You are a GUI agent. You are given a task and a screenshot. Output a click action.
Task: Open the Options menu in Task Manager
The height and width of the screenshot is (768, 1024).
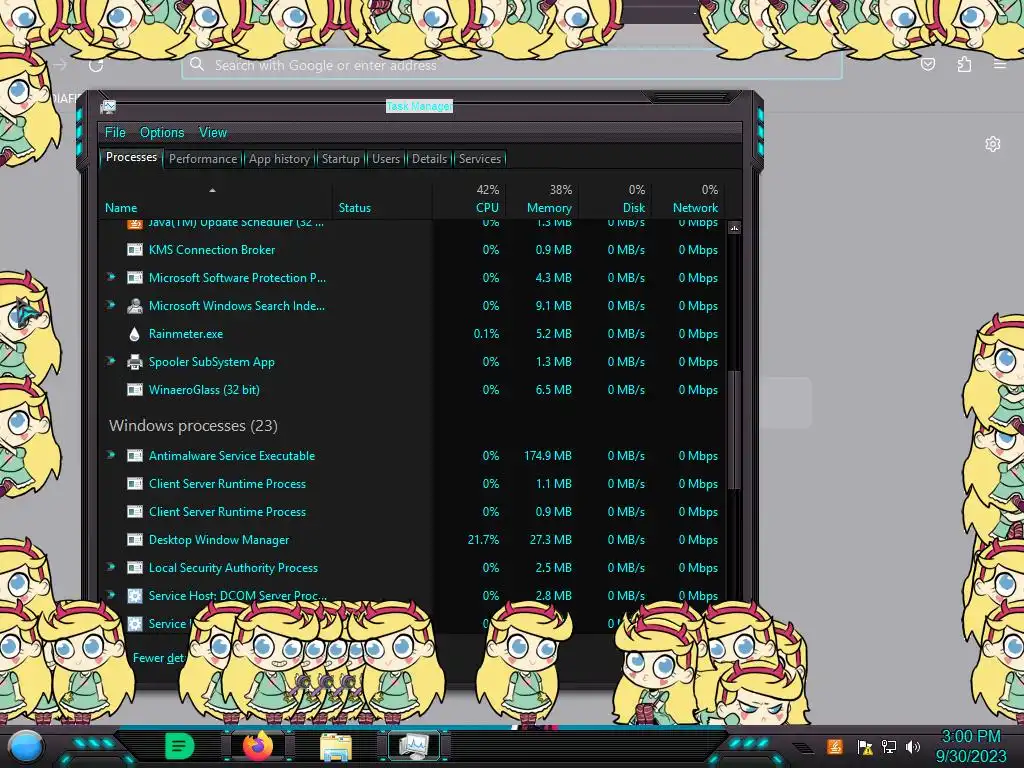pyautogui.click(x=162, y=133)
